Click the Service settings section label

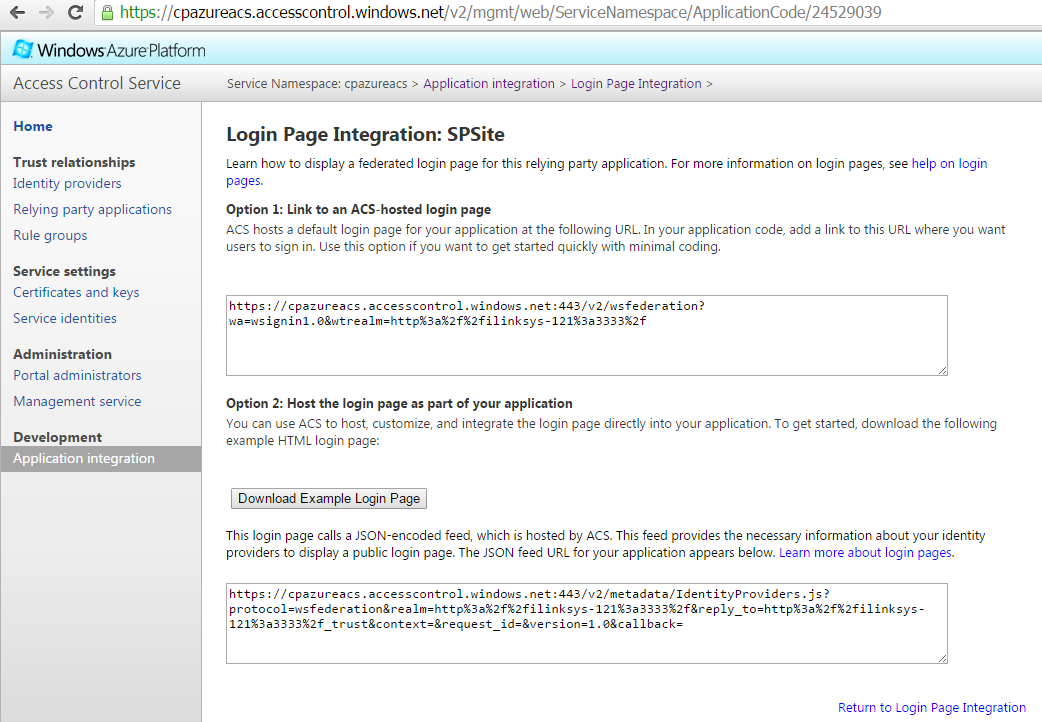pos(64,271)
